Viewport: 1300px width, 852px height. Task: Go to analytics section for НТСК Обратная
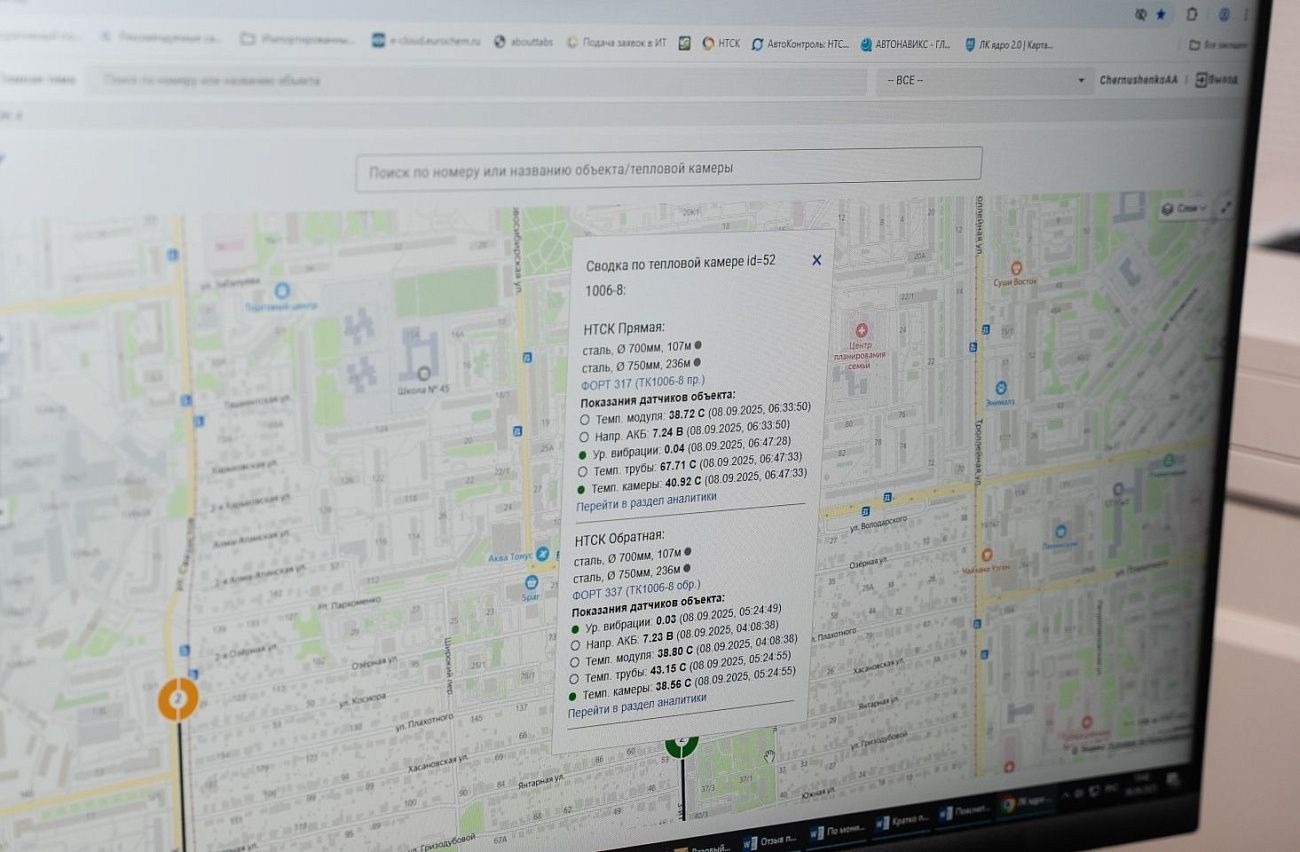637,699
